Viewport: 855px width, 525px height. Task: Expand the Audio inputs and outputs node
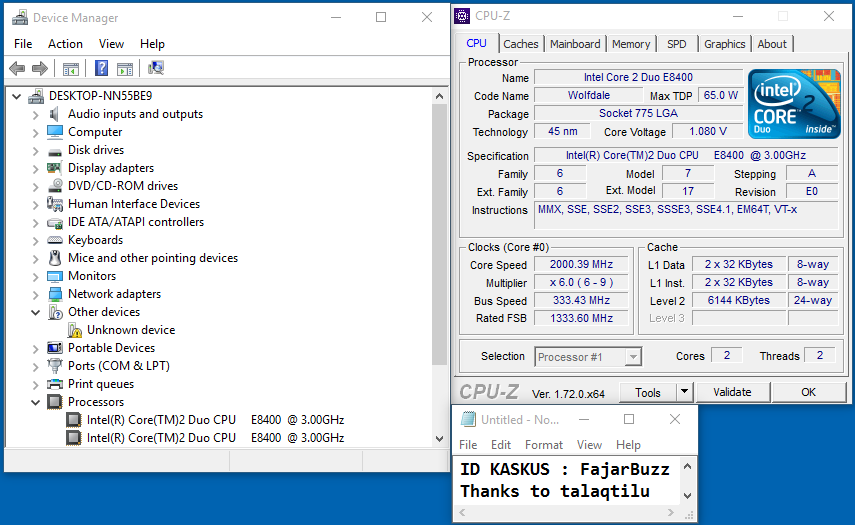(35, 114)
